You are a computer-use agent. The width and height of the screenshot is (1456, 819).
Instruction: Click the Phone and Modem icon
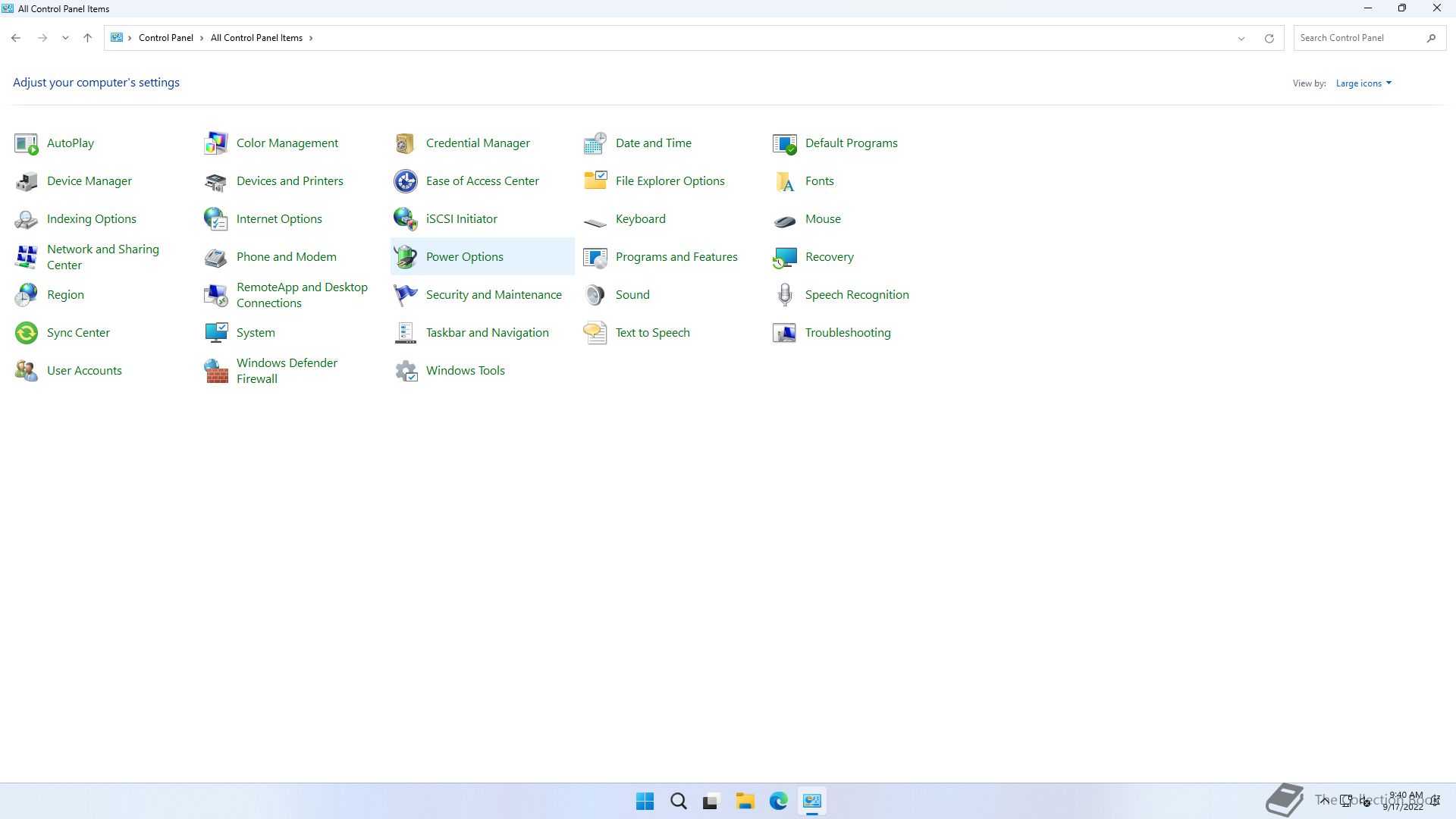pos(216,257)
